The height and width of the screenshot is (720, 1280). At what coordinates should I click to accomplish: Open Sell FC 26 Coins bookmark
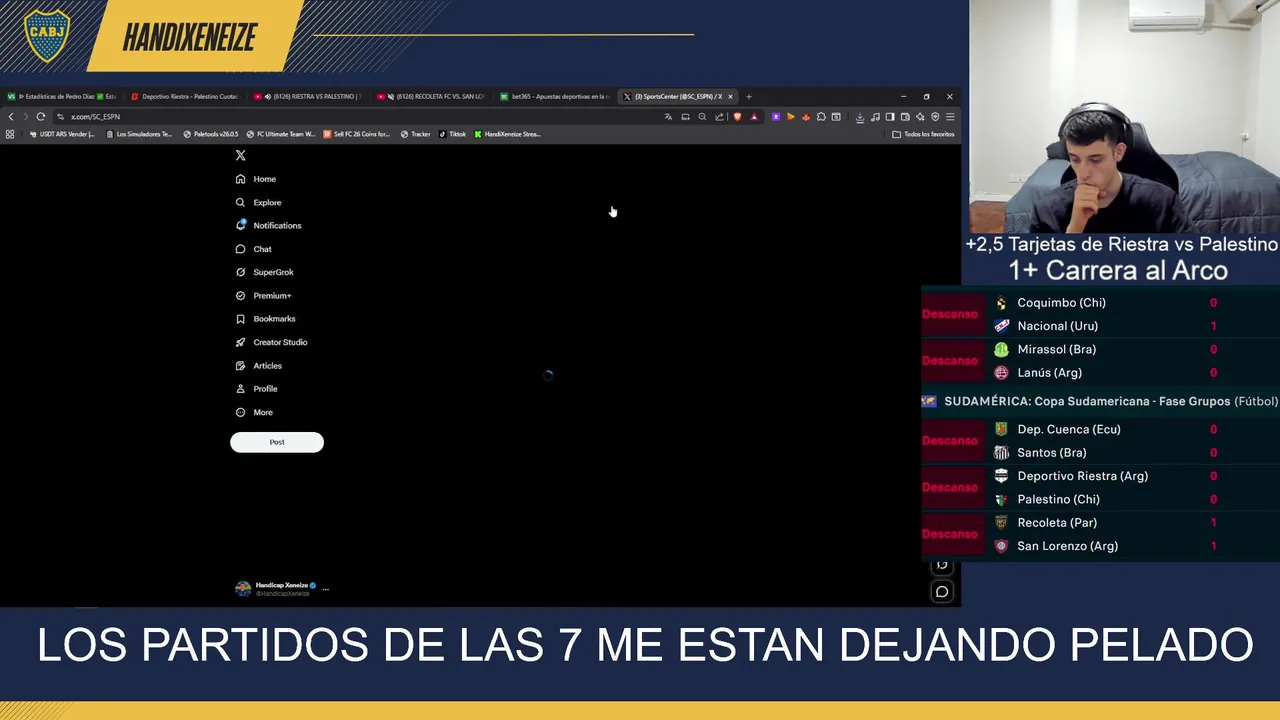click(x=357, y=134)
